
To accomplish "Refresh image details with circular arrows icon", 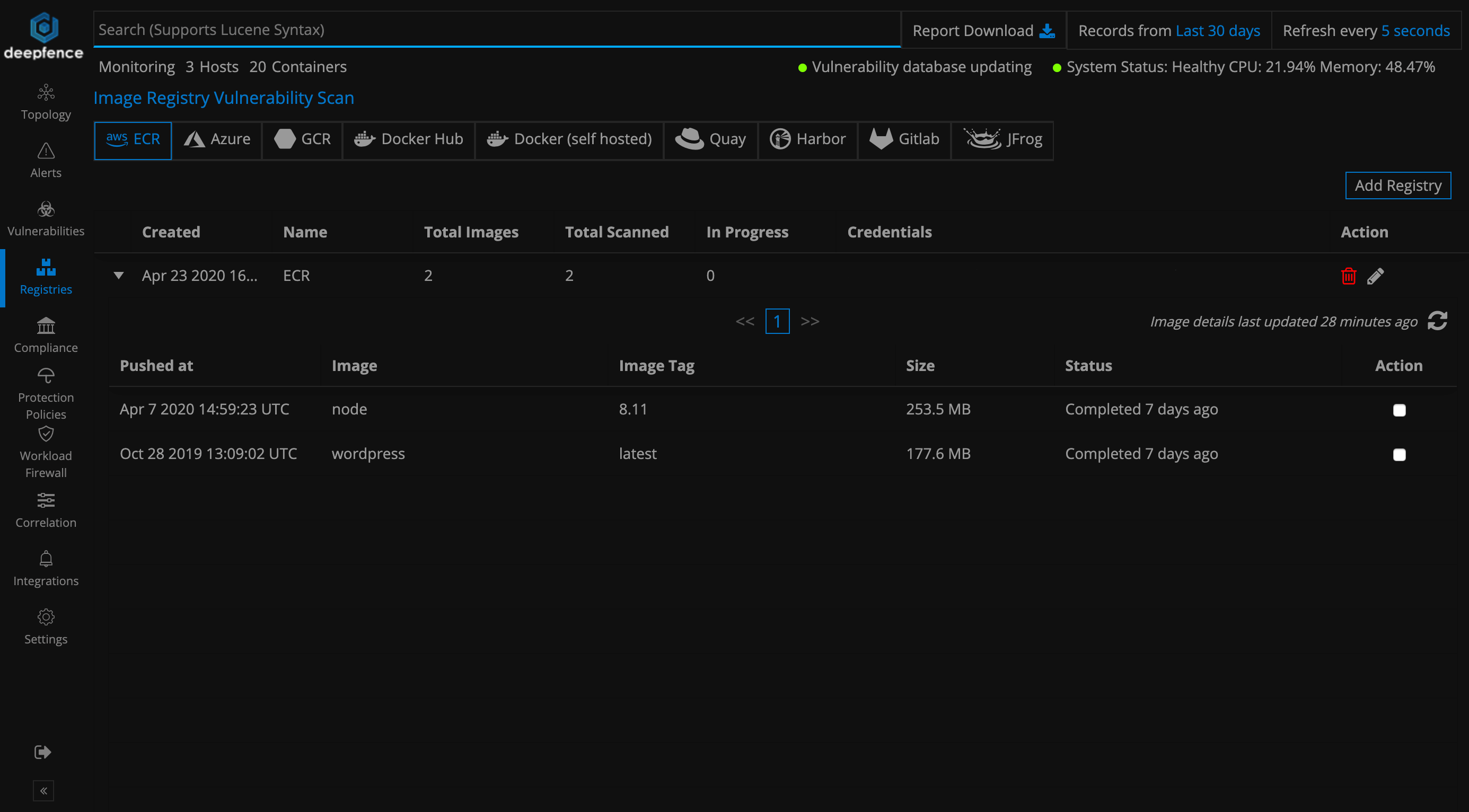I will click(1437, 321).
